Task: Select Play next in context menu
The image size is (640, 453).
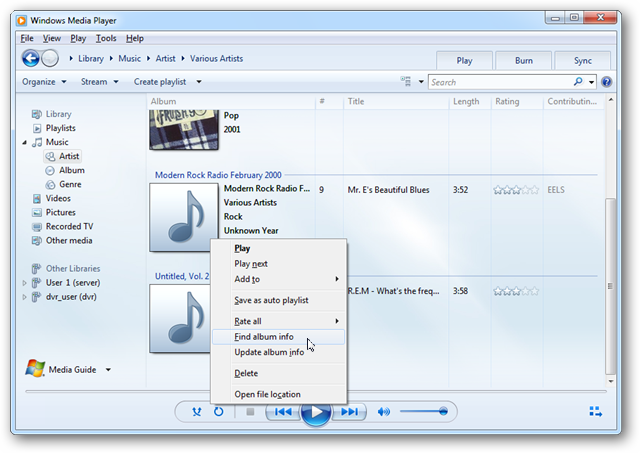Action: [278, 264]
